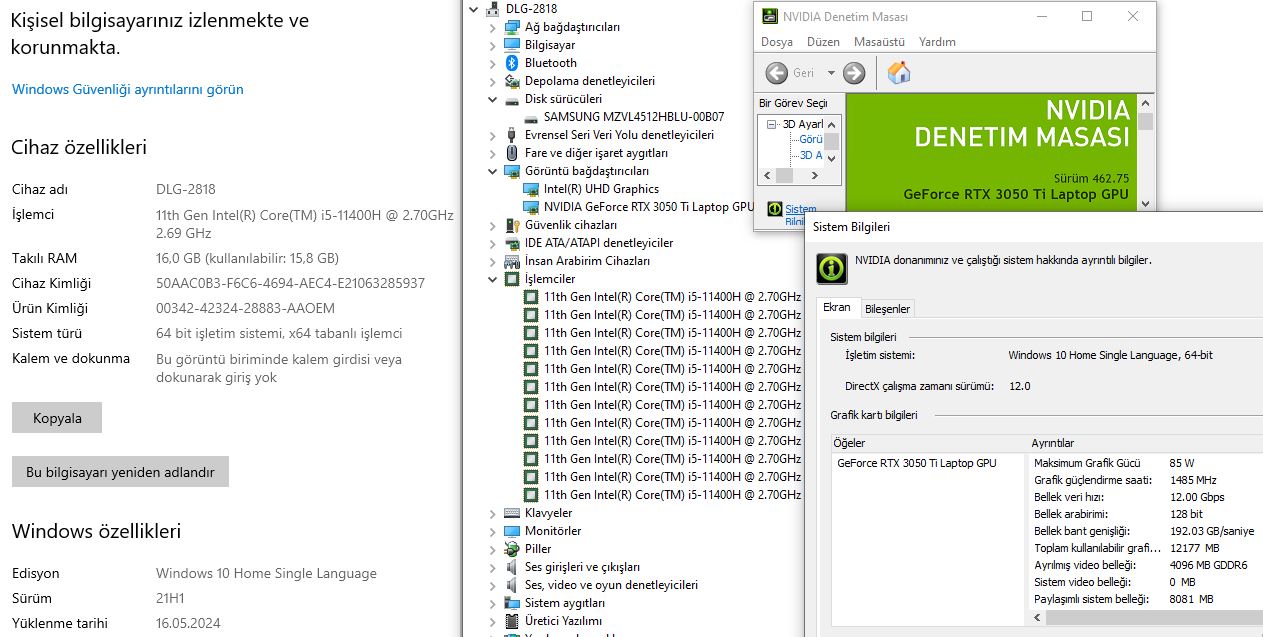Collapse the İşlemciler node

click(x=492, y=279)
